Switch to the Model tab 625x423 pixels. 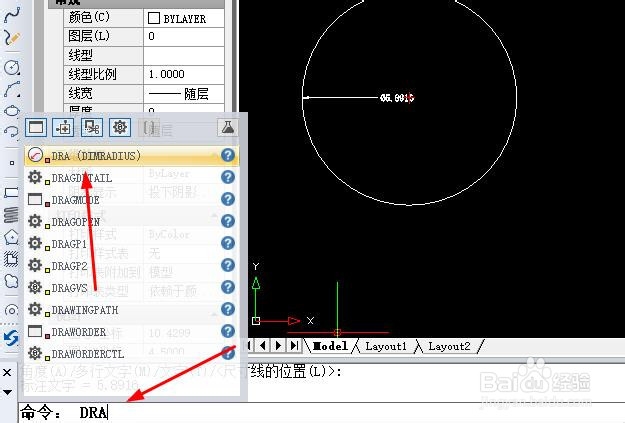coord(330,346)
